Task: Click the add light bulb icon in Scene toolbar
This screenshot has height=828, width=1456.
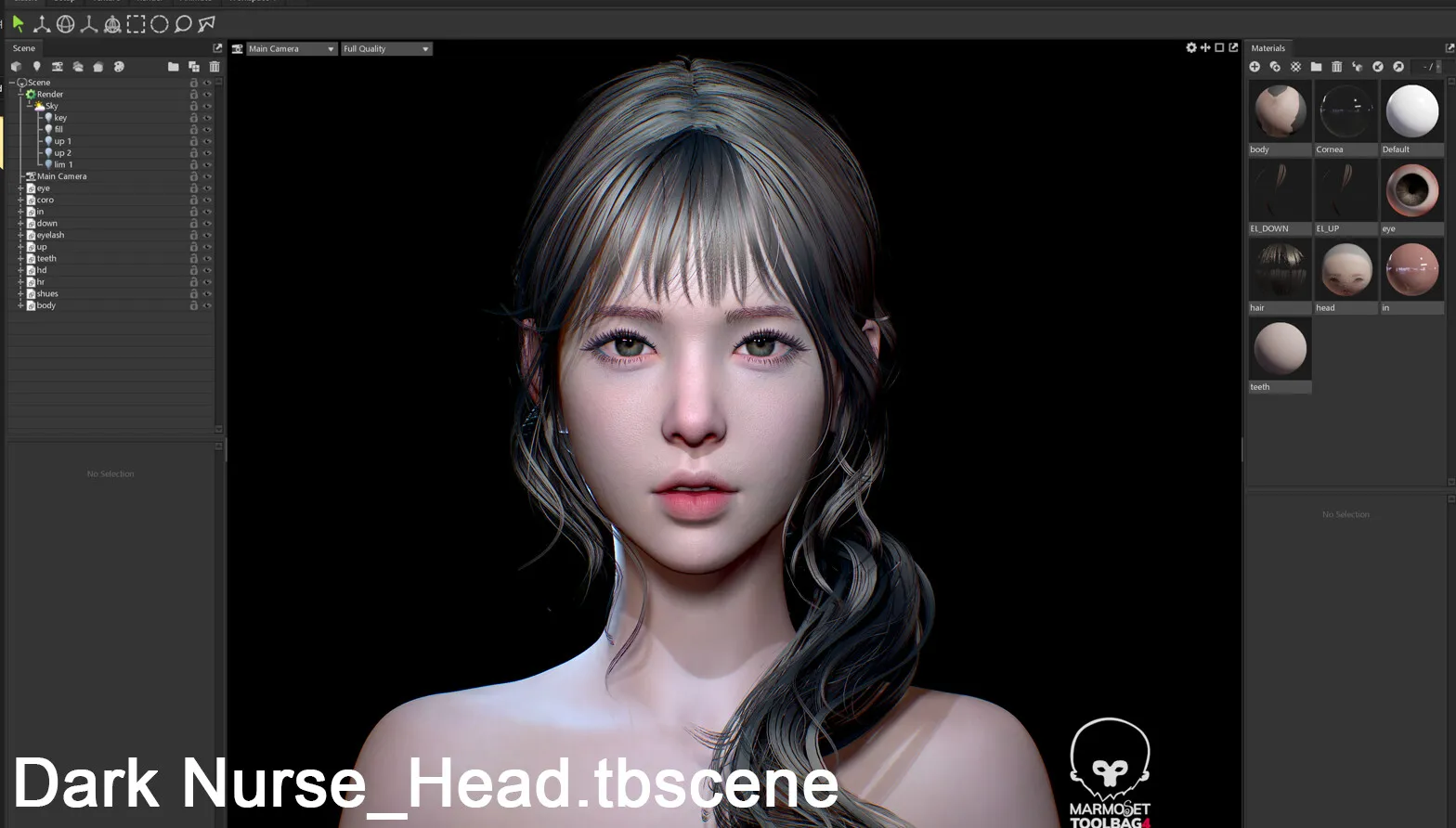Action: pos(37,67)
